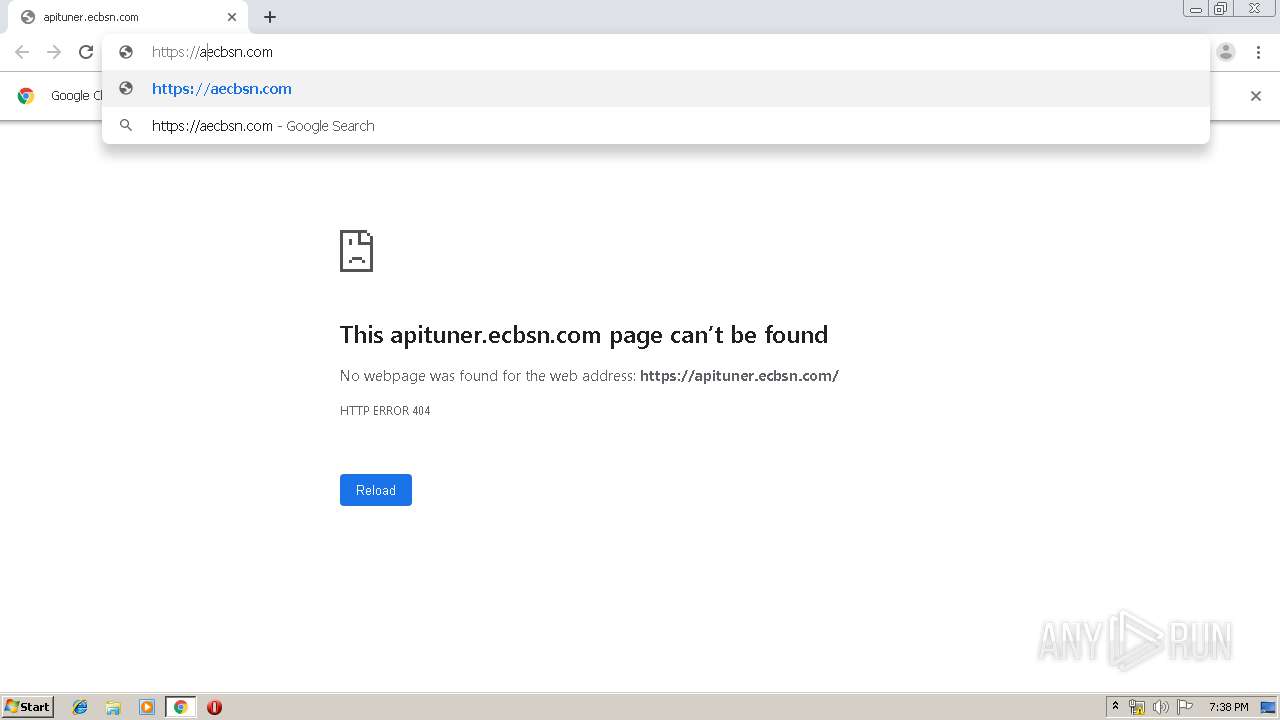Reload the page using toolbar refresh icon
1280x720 pixels.
click(86, 52)
